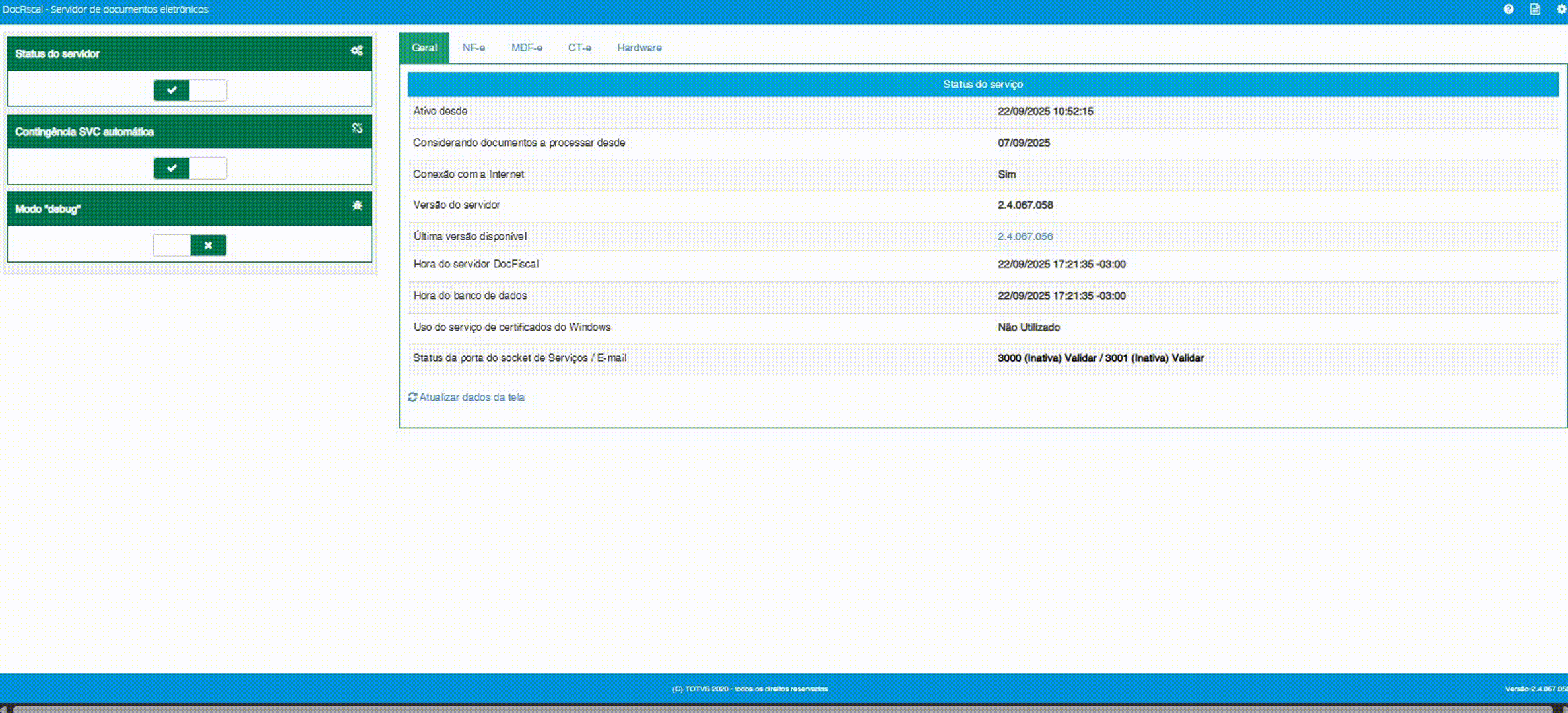Click the server version 2.4.067.058
The image size is (1568, 713).
1025,205
